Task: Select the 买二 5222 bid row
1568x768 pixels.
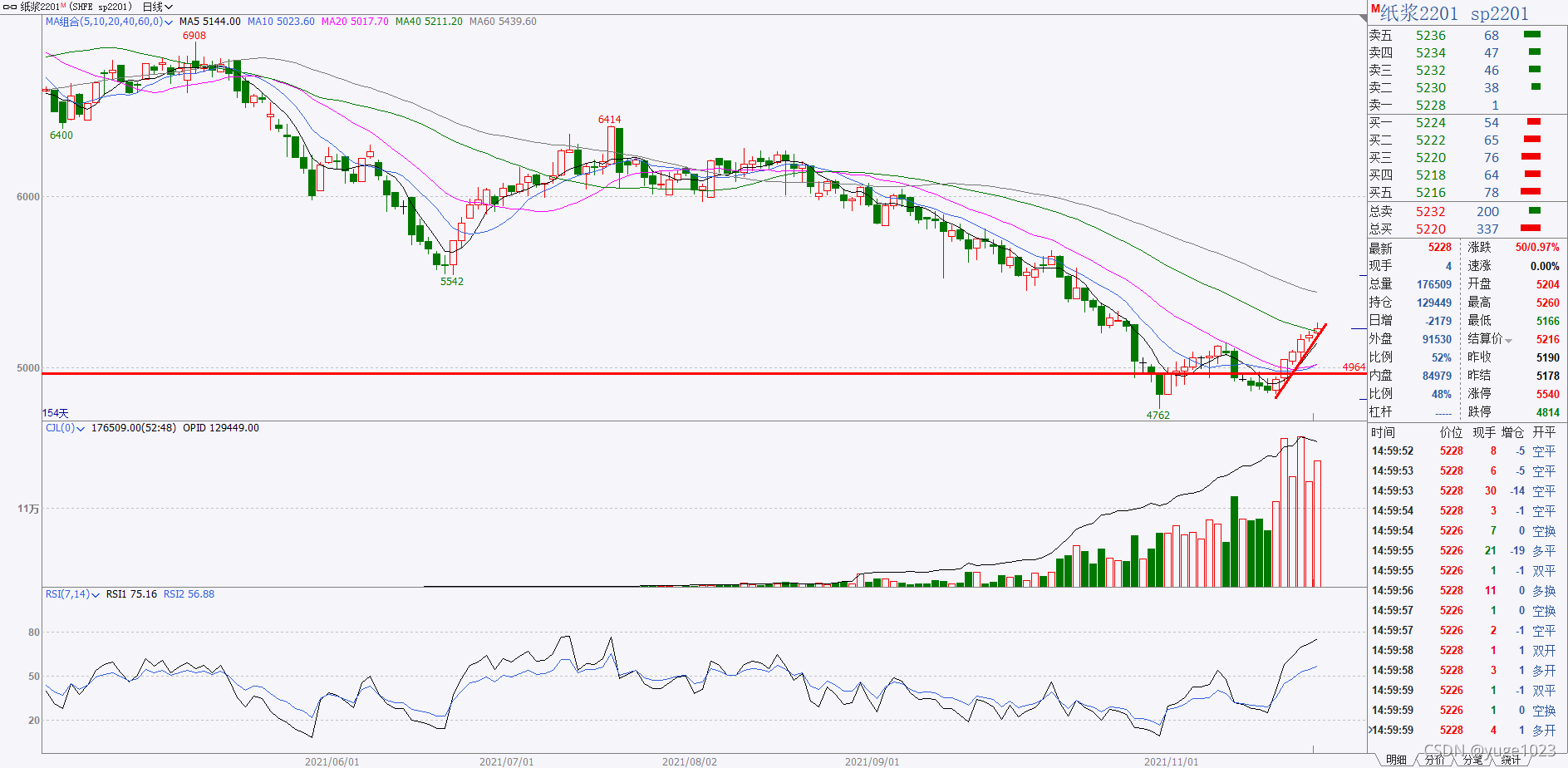Action: click(1467, 140)
